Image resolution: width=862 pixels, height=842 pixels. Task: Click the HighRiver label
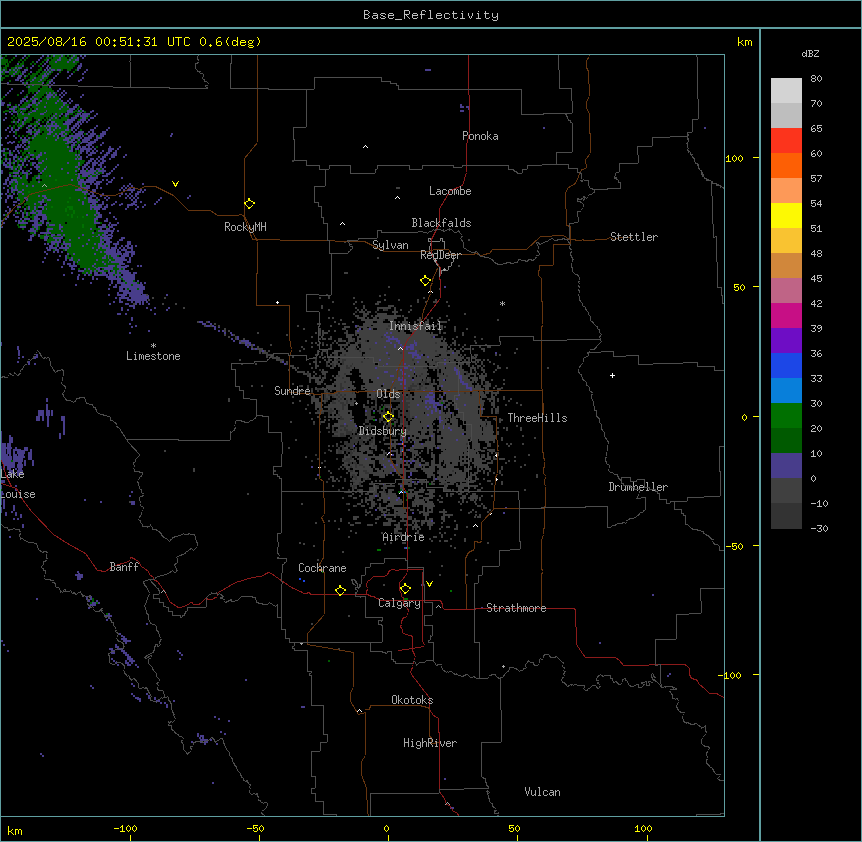click(x=430, y=743)
